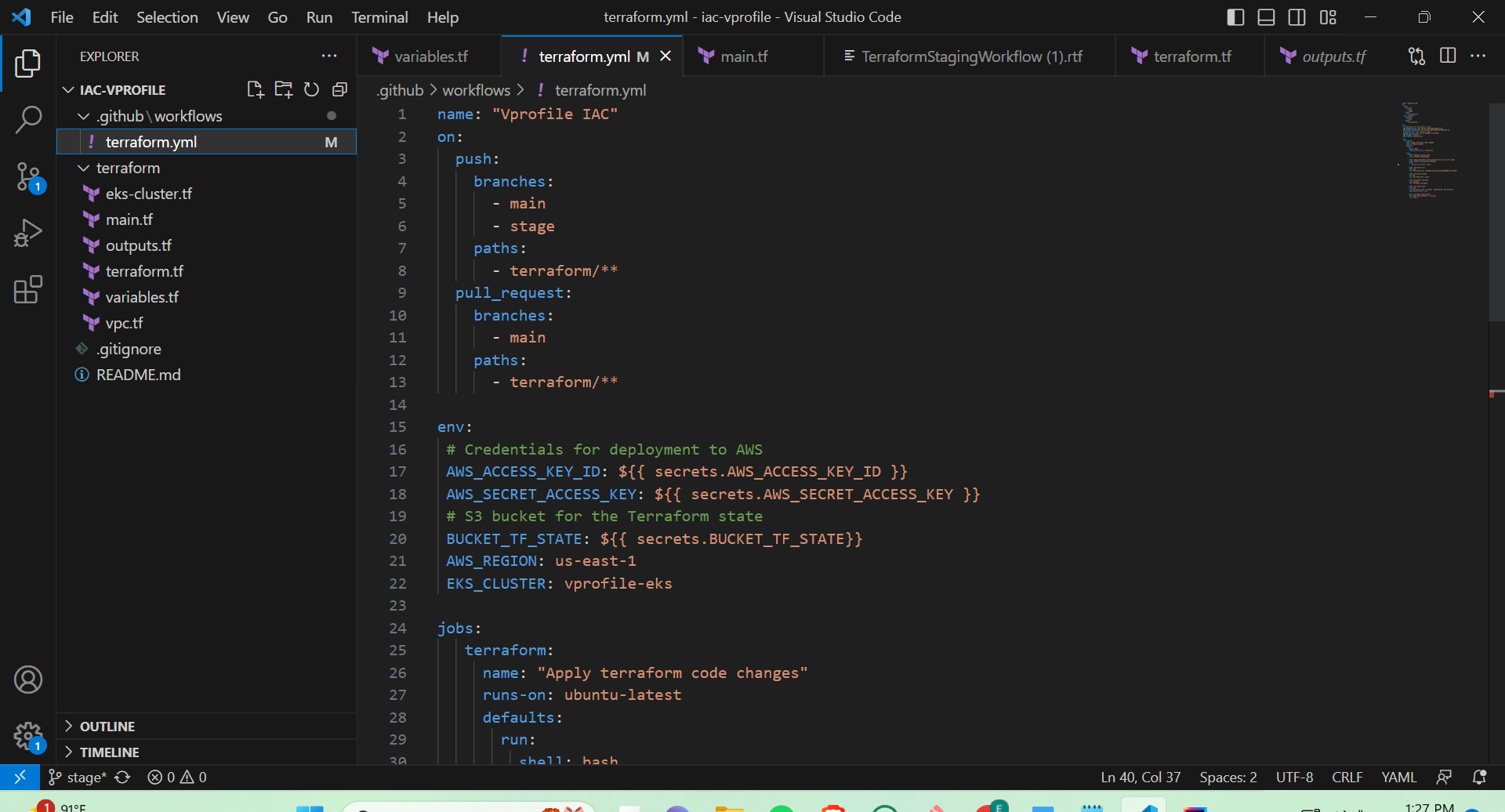Image resolution: width=1505 pixels, height=812 pixels.
Task: Open the Go menu
Action: click(277, 17)
